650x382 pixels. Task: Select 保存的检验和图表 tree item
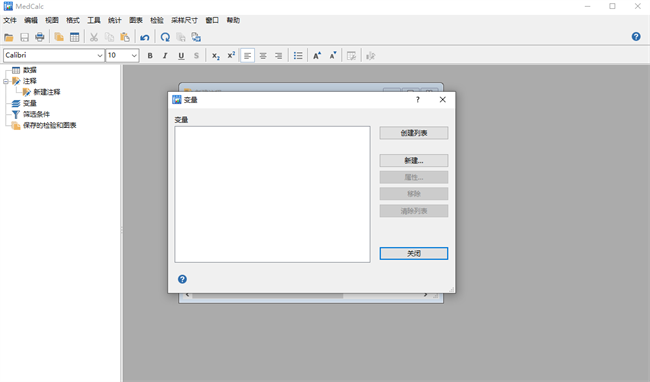(x=50, y=126)
